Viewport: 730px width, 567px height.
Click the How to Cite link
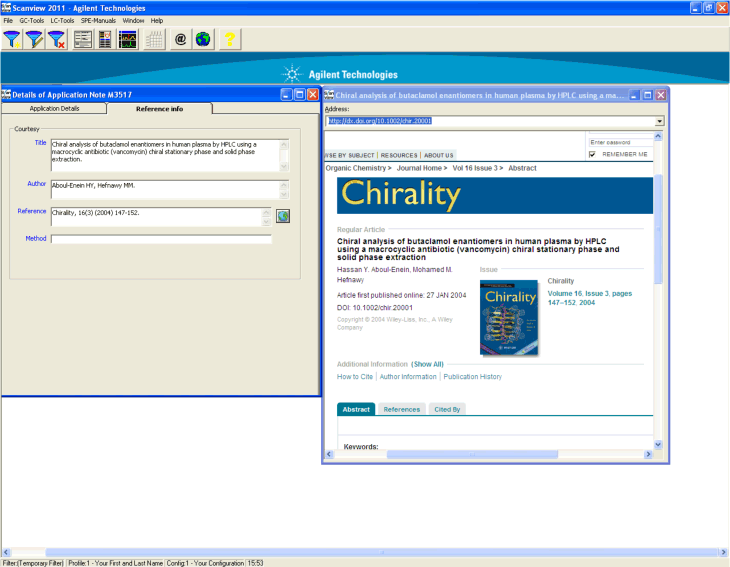pyautogui.click(x=355, y=377)
